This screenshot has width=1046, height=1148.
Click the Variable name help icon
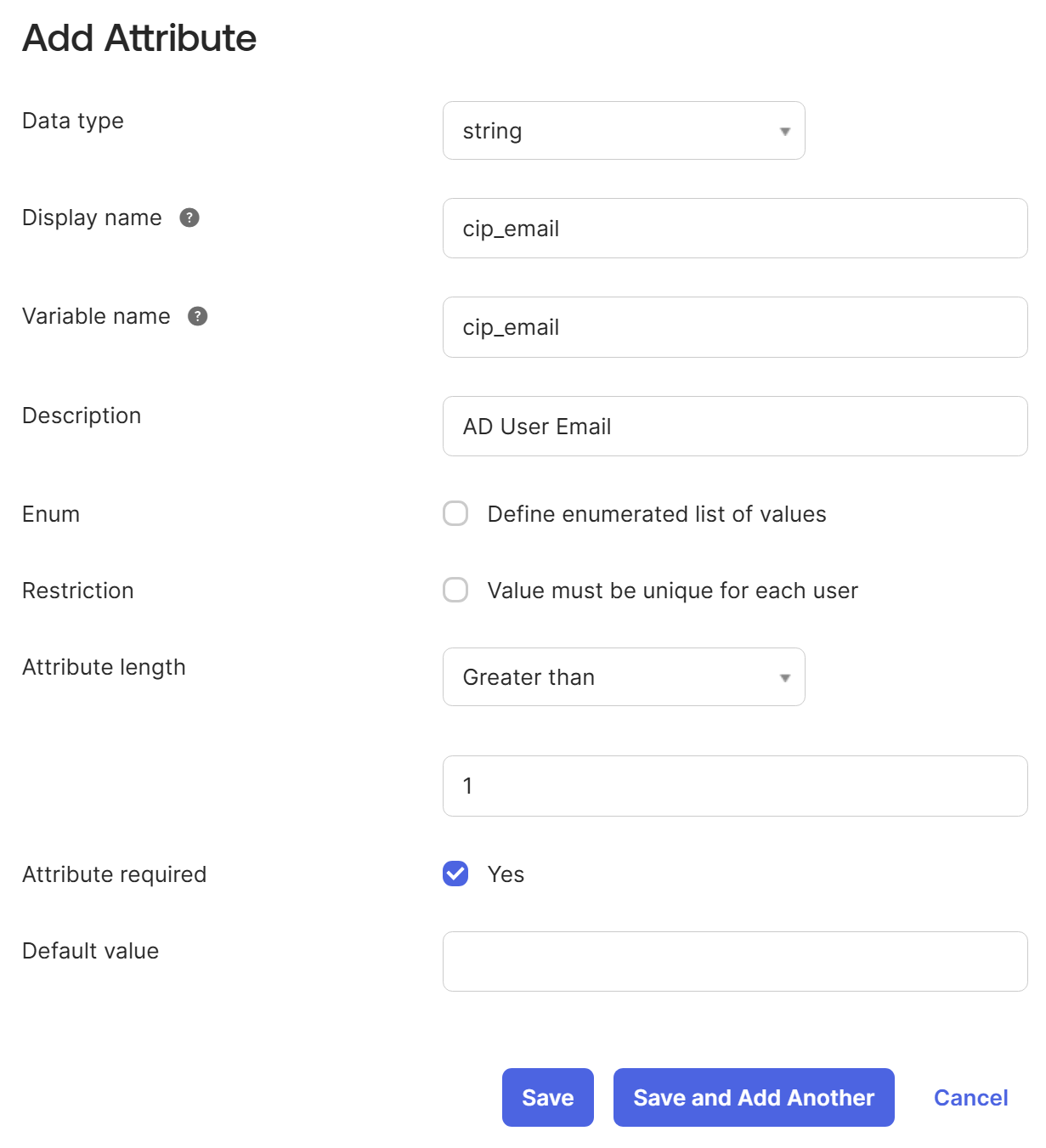(197, 316)
